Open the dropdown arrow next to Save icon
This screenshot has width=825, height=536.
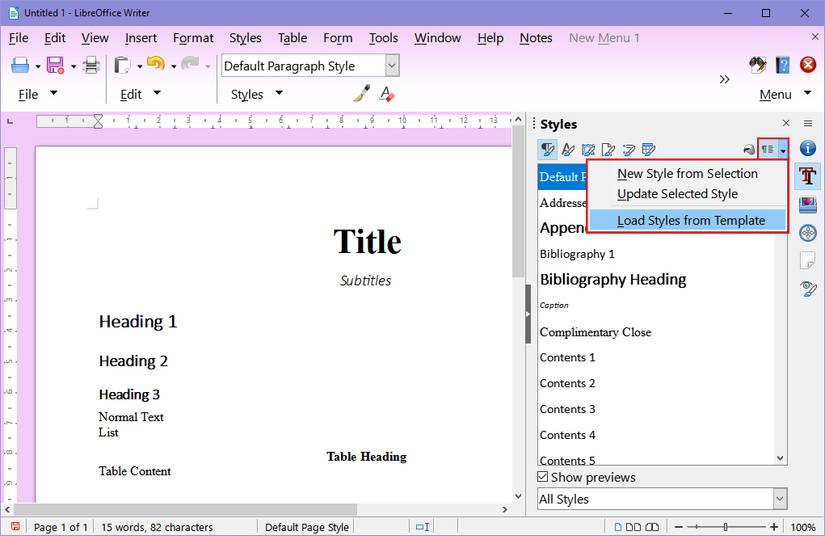click(x=73, y=66)
